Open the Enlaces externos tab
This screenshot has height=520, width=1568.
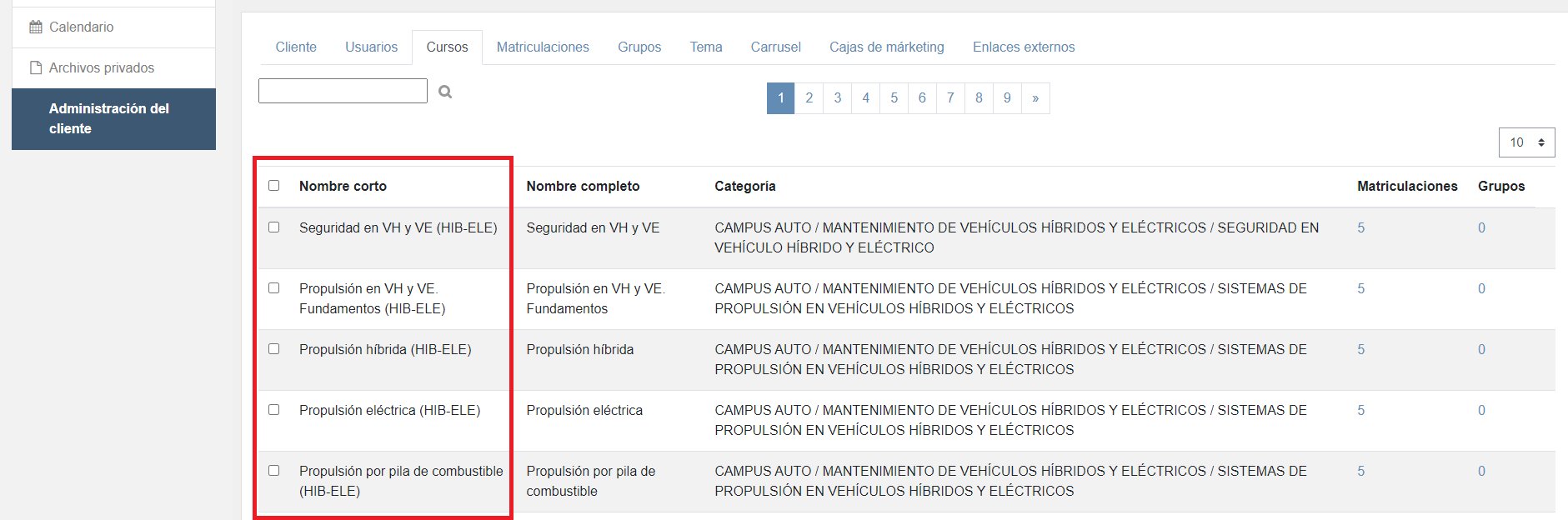tap(1024, 47)
